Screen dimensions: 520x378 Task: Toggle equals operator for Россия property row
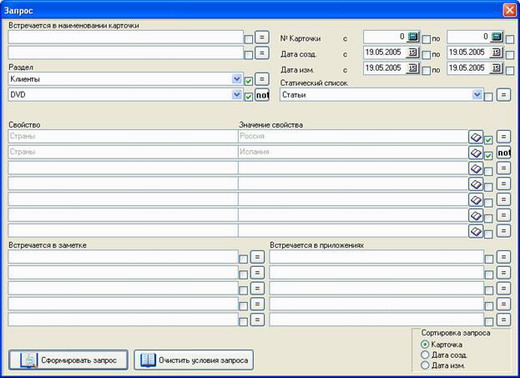pyautogui.click(x=503, y=137)
